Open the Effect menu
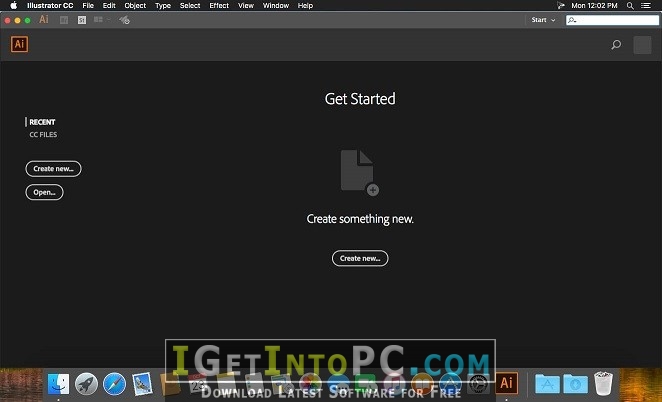Image resolution: width=662 pixels, height=402 pixels. (219, 5)
